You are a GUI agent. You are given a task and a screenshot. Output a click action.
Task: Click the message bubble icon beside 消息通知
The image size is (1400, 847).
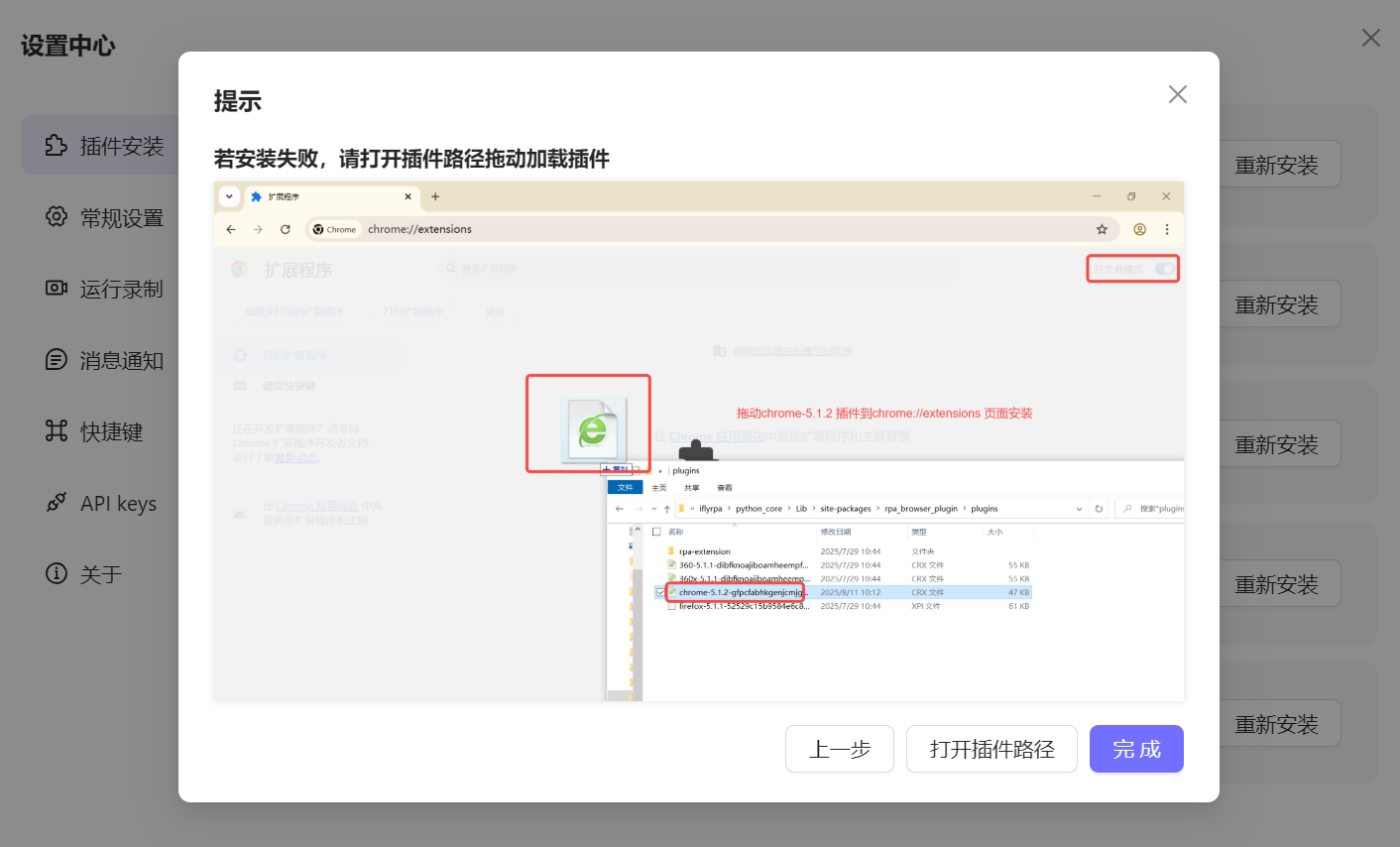pos(57,360)
